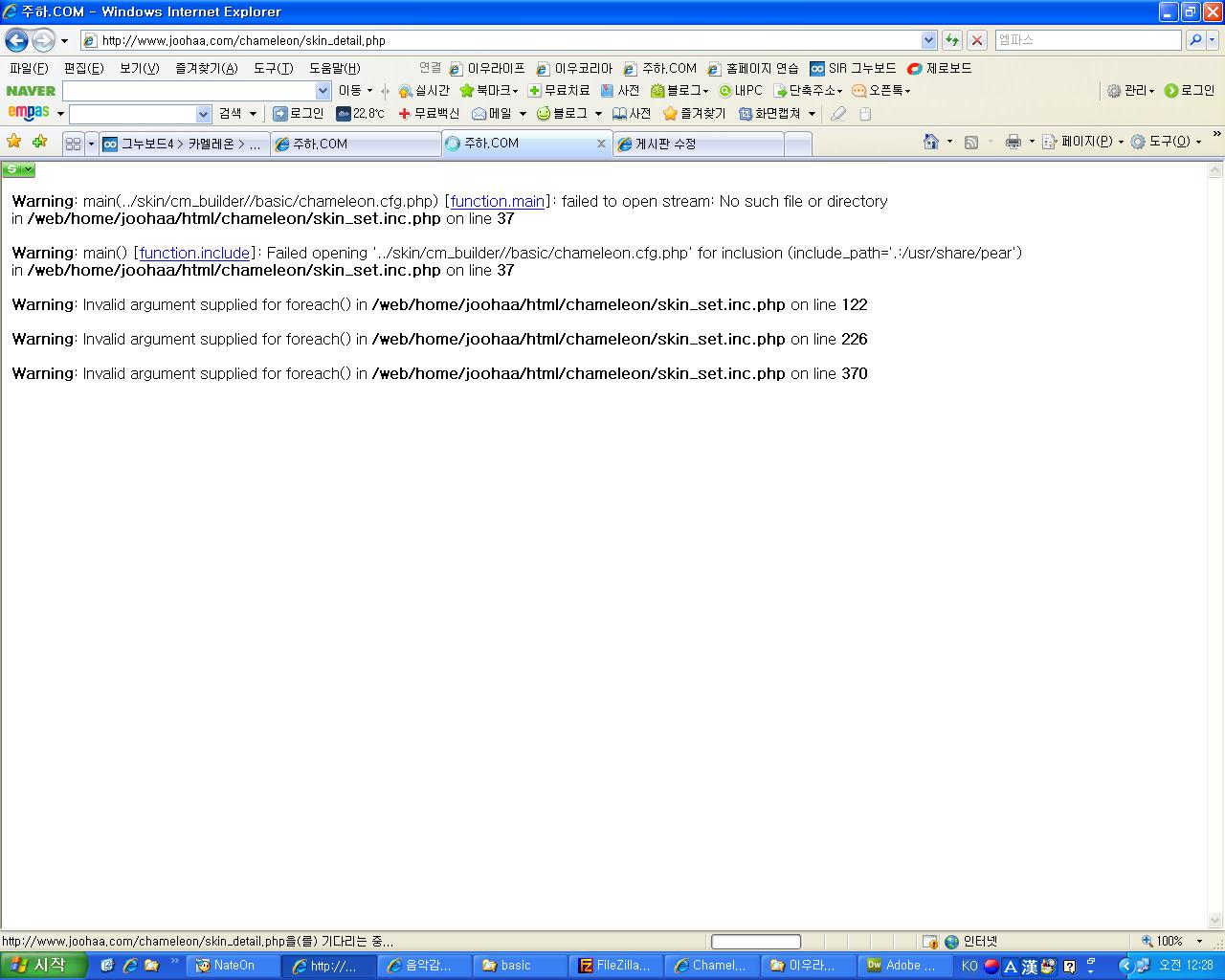Open Favorites Center star icon
Screen dimensions: 1225x980
[x=14, y=142]
